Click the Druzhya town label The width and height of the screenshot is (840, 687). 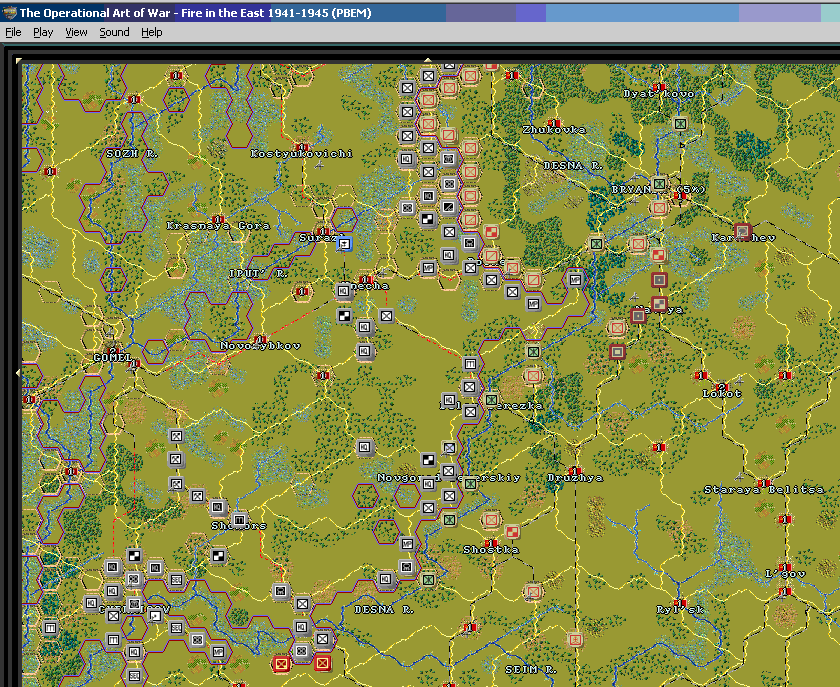[x=575, y=477]
